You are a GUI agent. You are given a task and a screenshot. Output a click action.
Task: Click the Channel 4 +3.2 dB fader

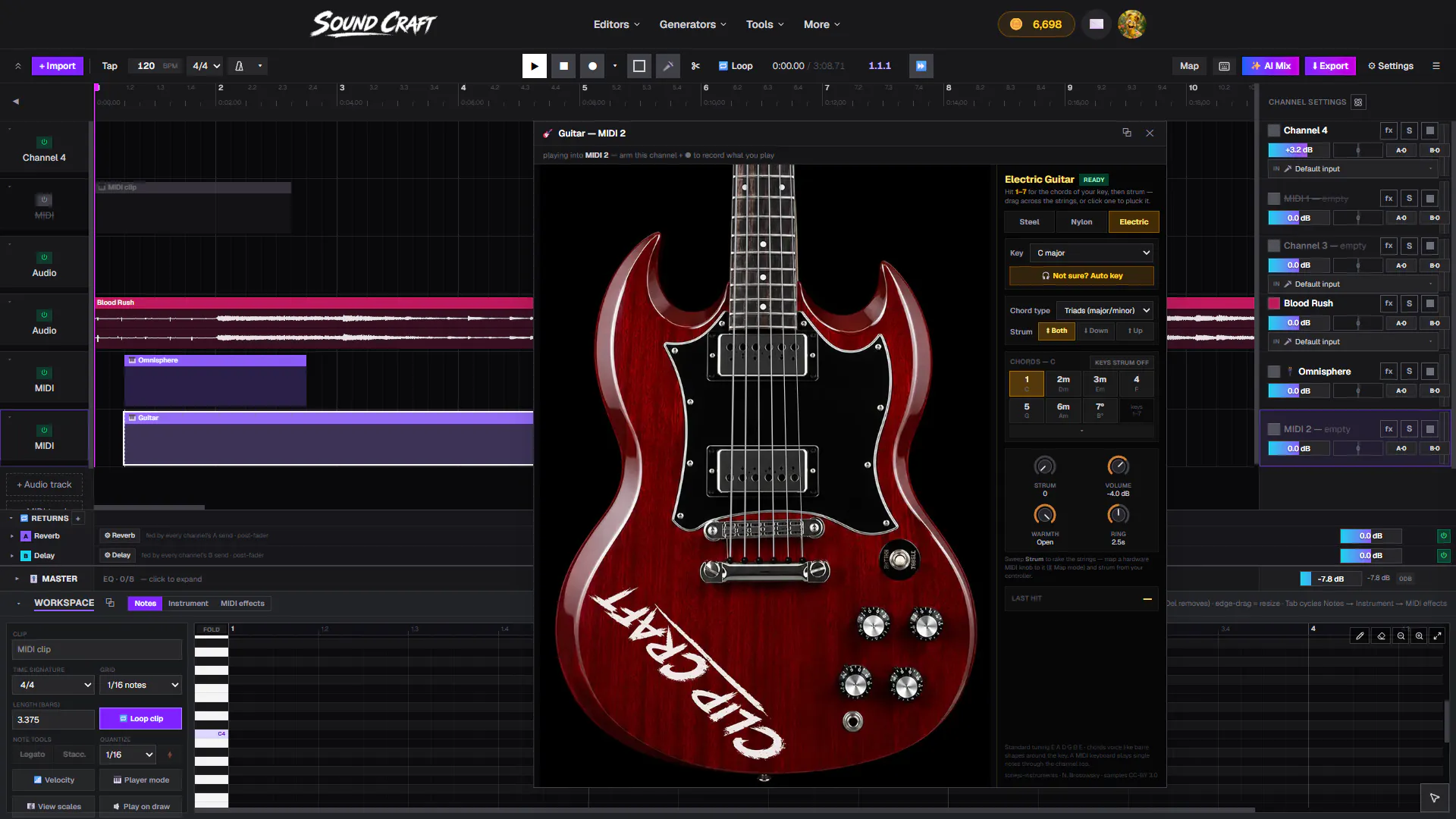(x=1299, y=150)
